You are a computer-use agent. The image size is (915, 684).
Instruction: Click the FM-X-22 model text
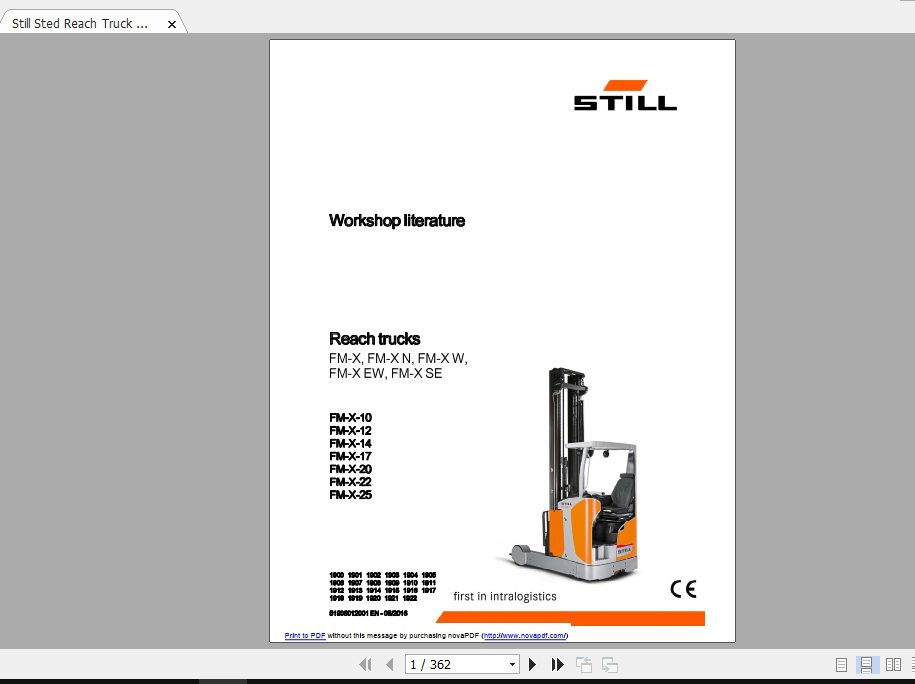[x=350, y=481]
